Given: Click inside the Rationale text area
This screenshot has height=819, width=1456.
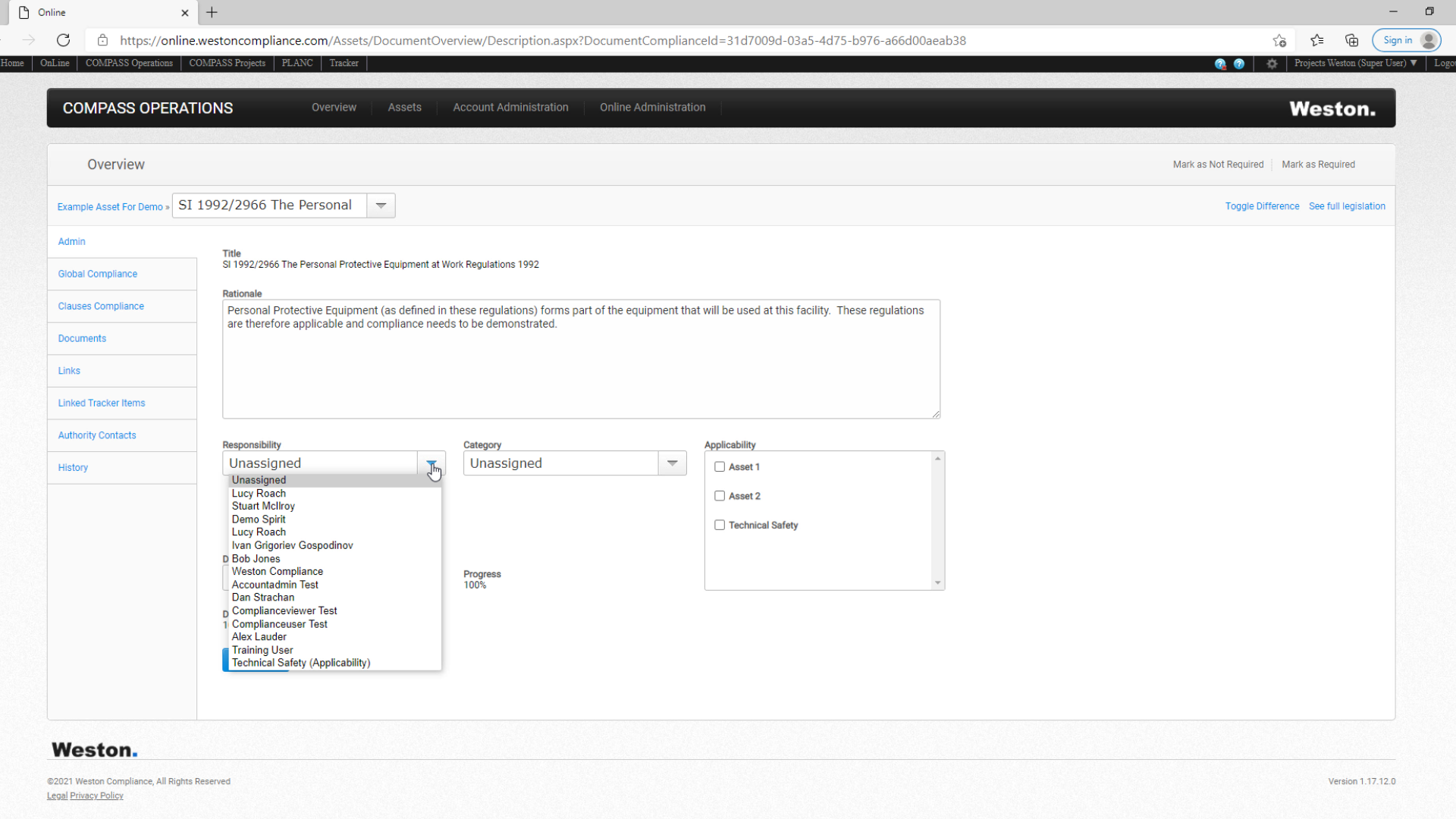Looking at the screenshot, I should [581, 359].
